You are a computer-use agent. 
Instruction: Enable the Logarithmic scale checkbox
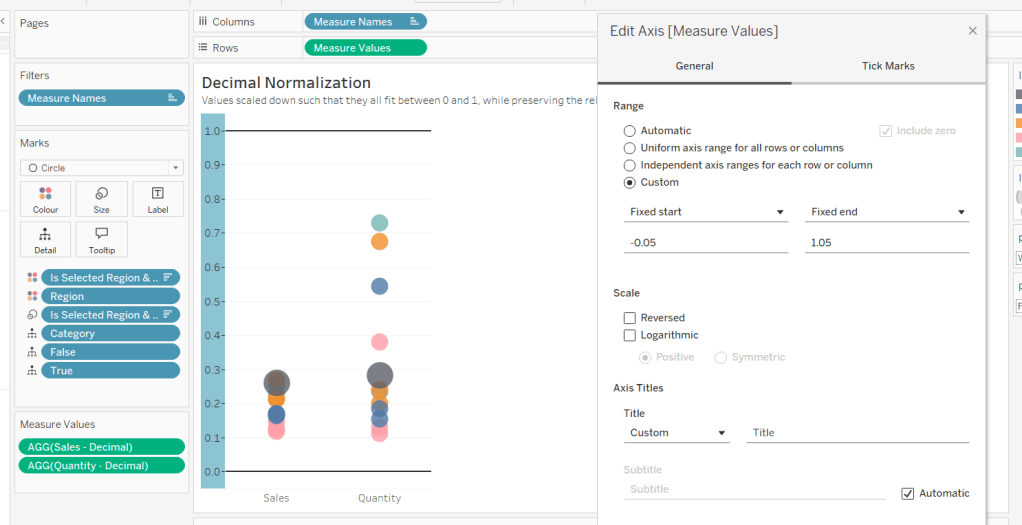click(x=630, y=336)
